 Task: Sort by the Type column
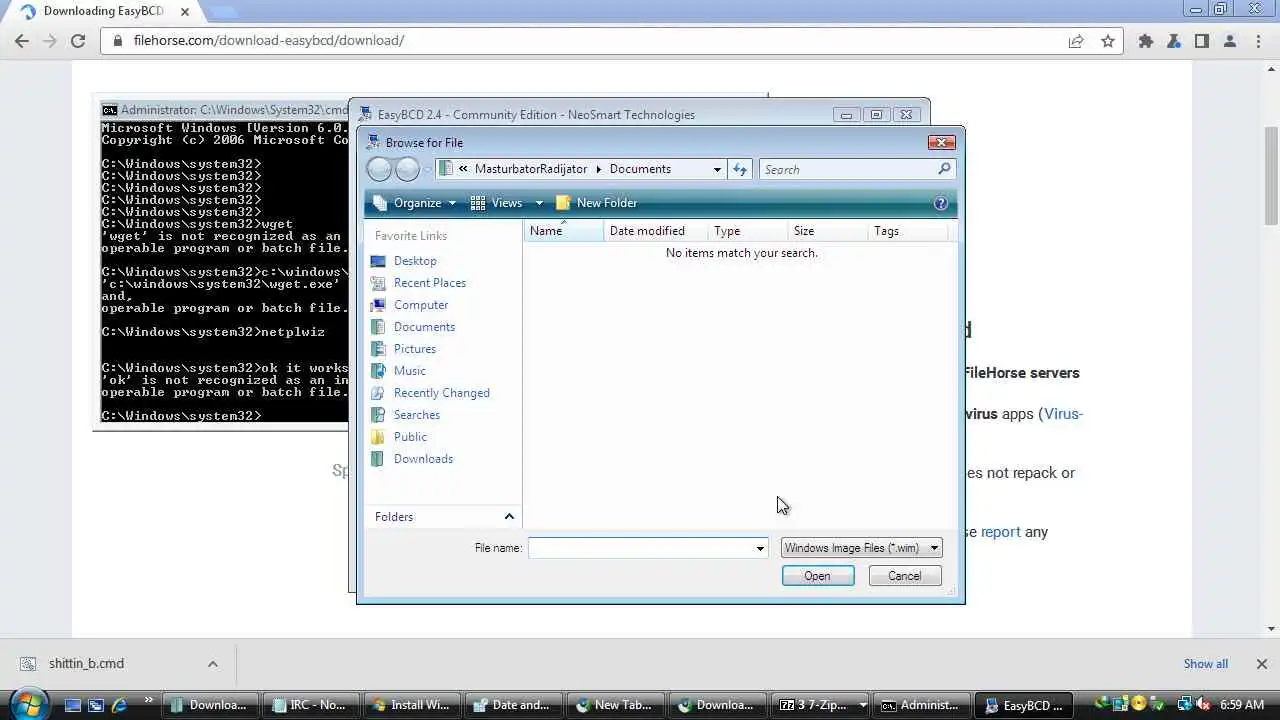[x=748, y=231]
